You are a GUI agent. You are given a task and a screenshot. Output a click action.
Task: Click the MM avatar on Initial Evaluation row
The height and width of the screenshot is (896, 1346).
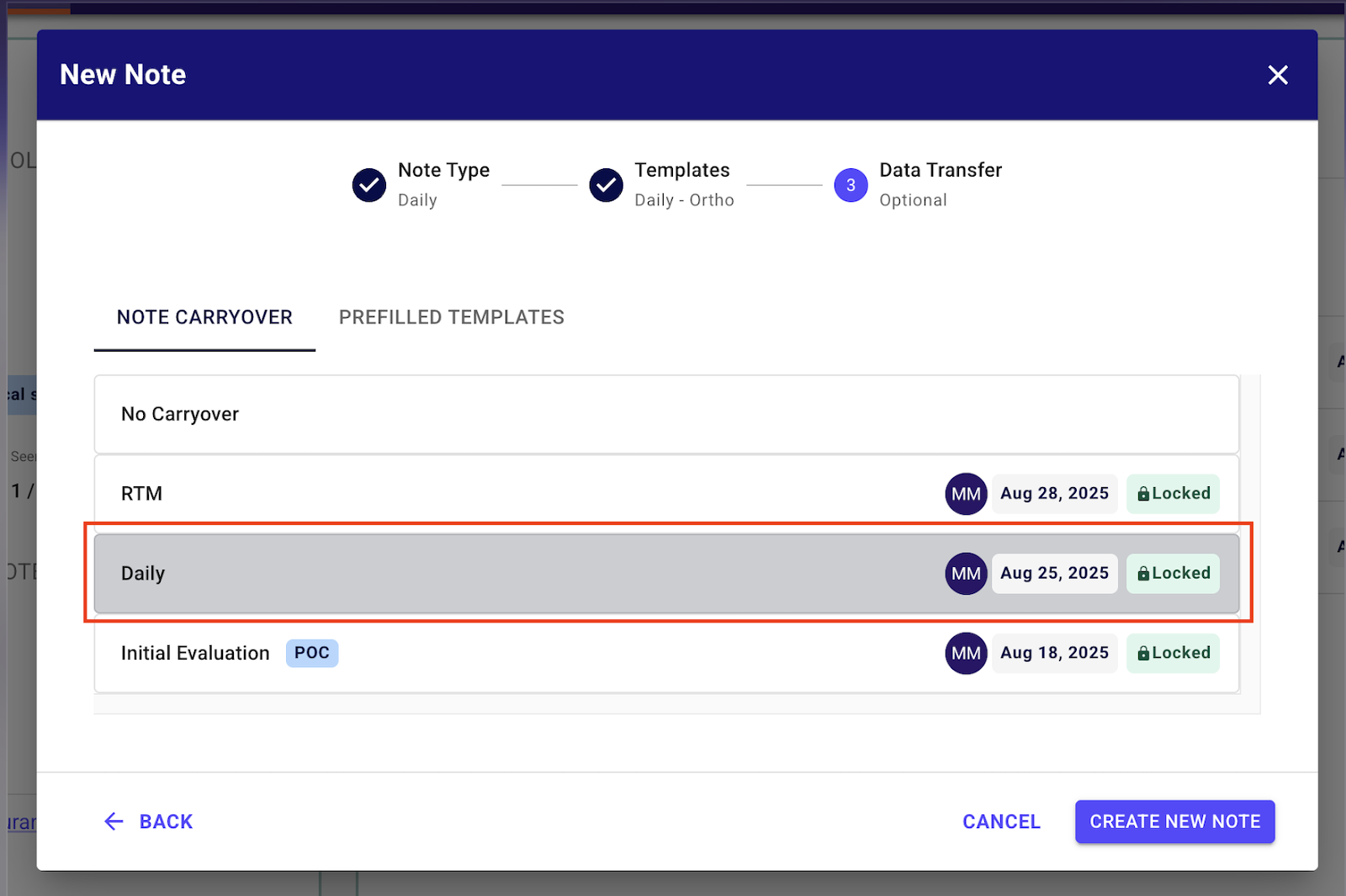tap(965, 653)
